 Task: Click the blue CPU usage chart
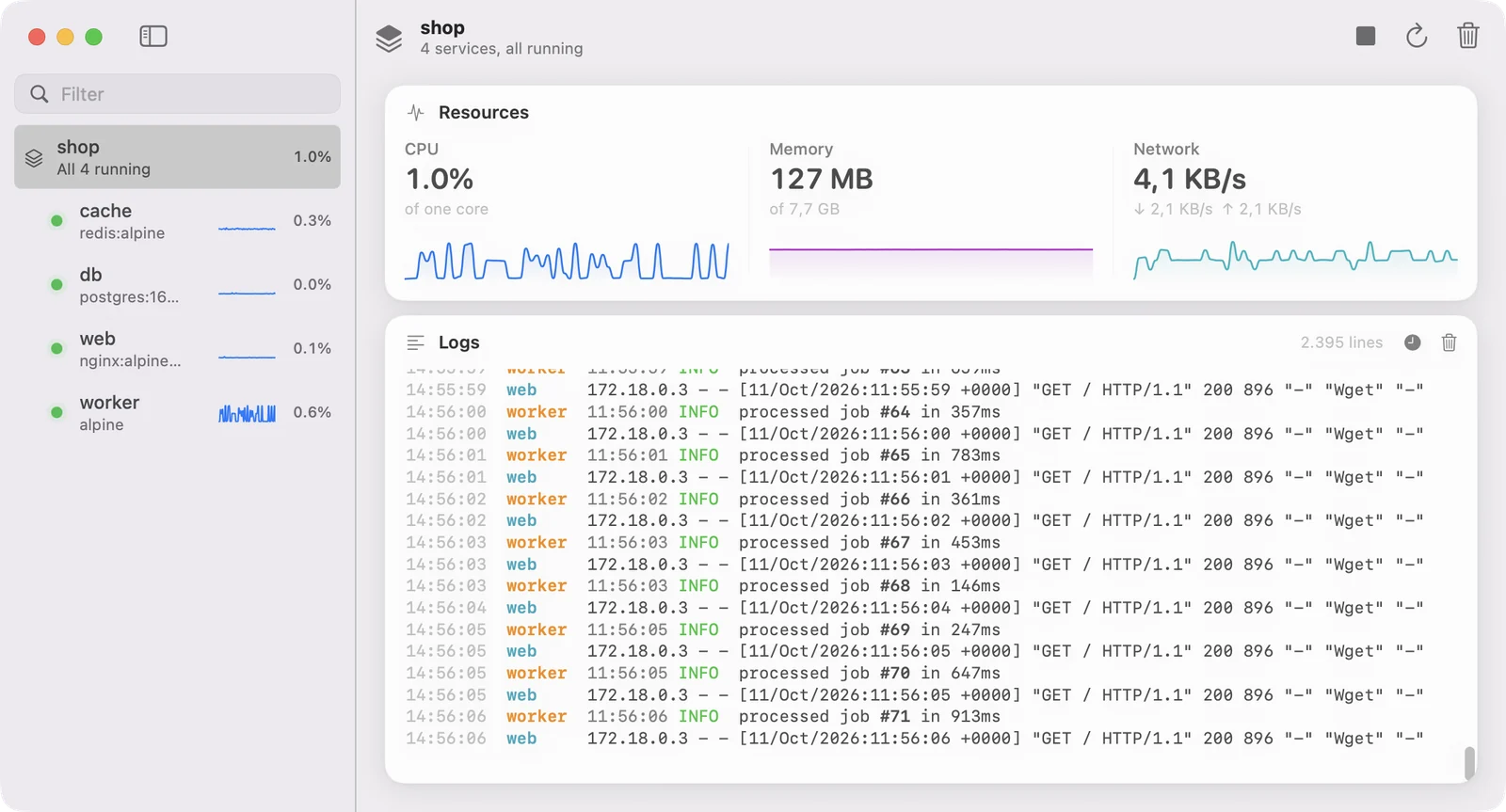pos(567,261)
